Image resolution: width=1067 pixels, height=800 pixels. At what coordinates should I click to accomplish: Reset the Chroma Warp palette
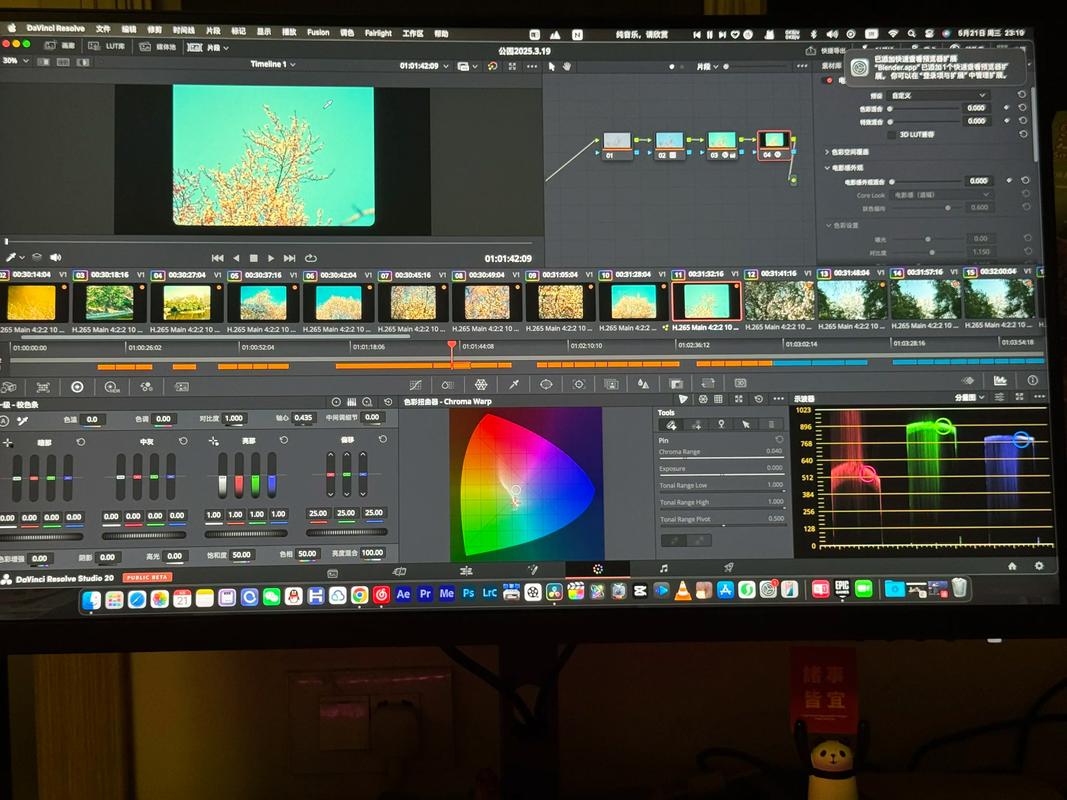point(759,399)
